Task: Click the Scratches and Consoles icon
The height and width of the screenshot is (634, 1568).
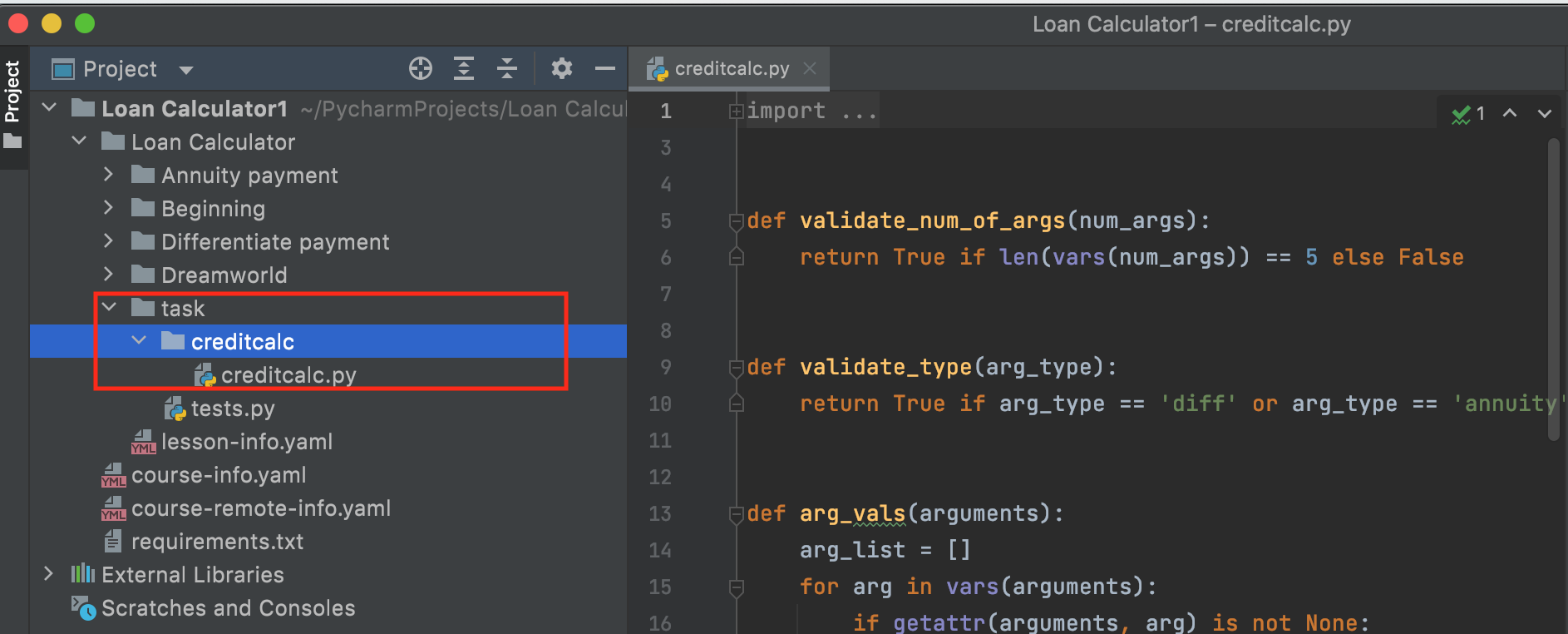Action: (83, 608)
